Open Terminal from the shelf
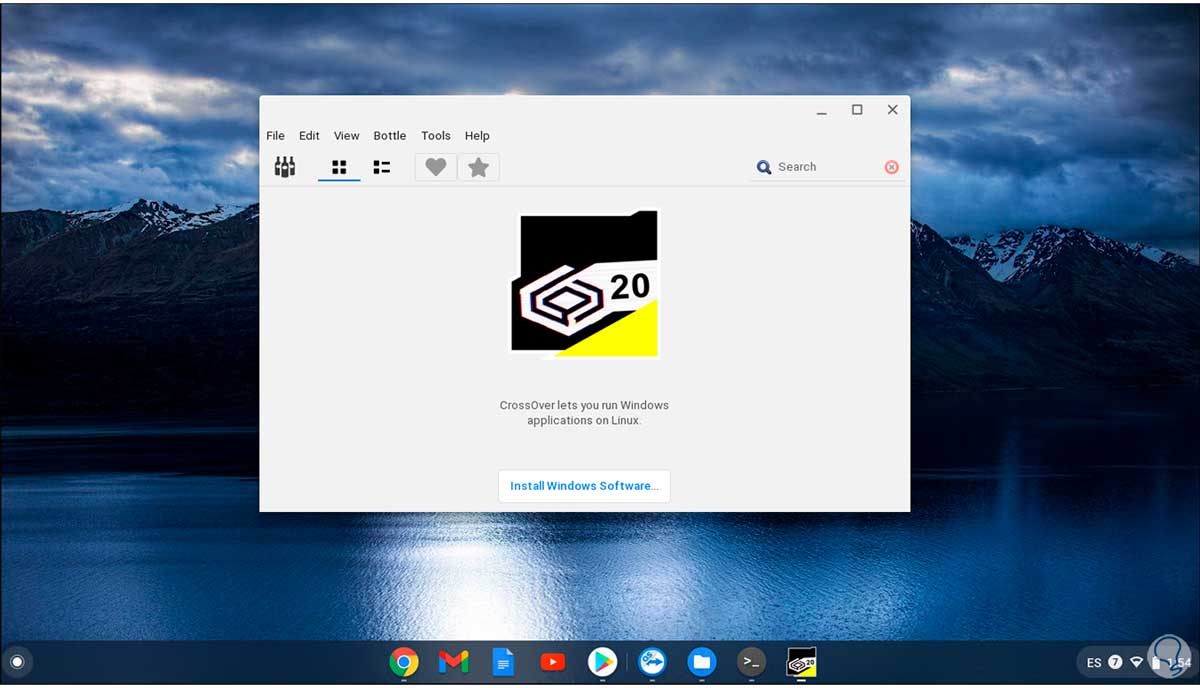Image resolution: width=1200 pixels, height=688 pixels. pos(751,662)
